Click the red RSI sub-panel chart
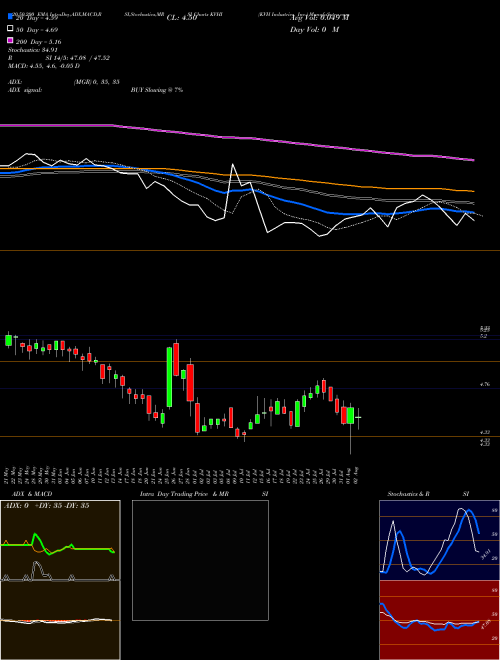500x660 pixels. pyautogui.click(x=439, y=620)
